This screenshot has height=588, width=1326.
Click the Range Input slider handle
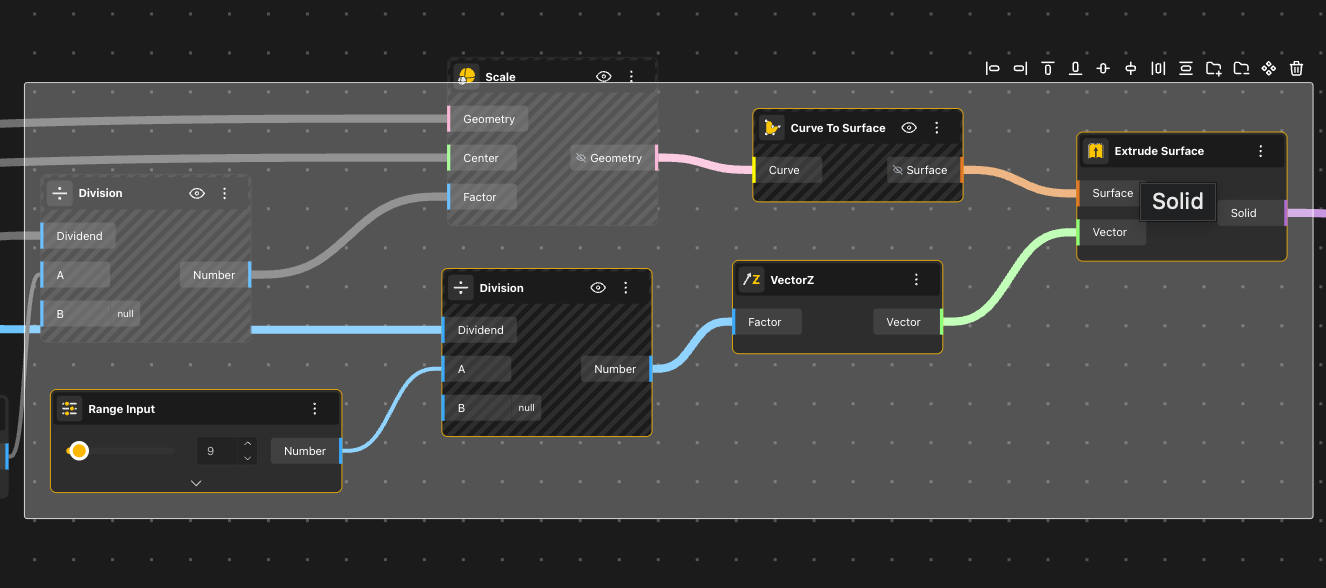coord(79,451)
